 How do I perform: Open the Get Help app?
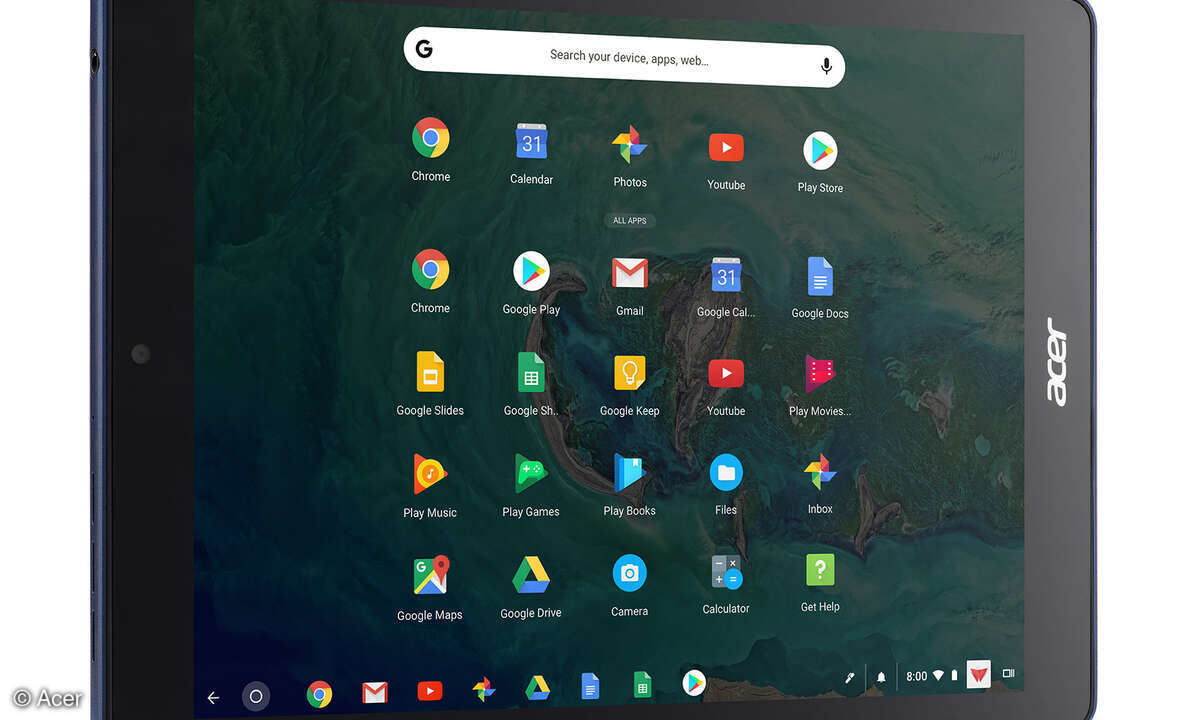820,569
